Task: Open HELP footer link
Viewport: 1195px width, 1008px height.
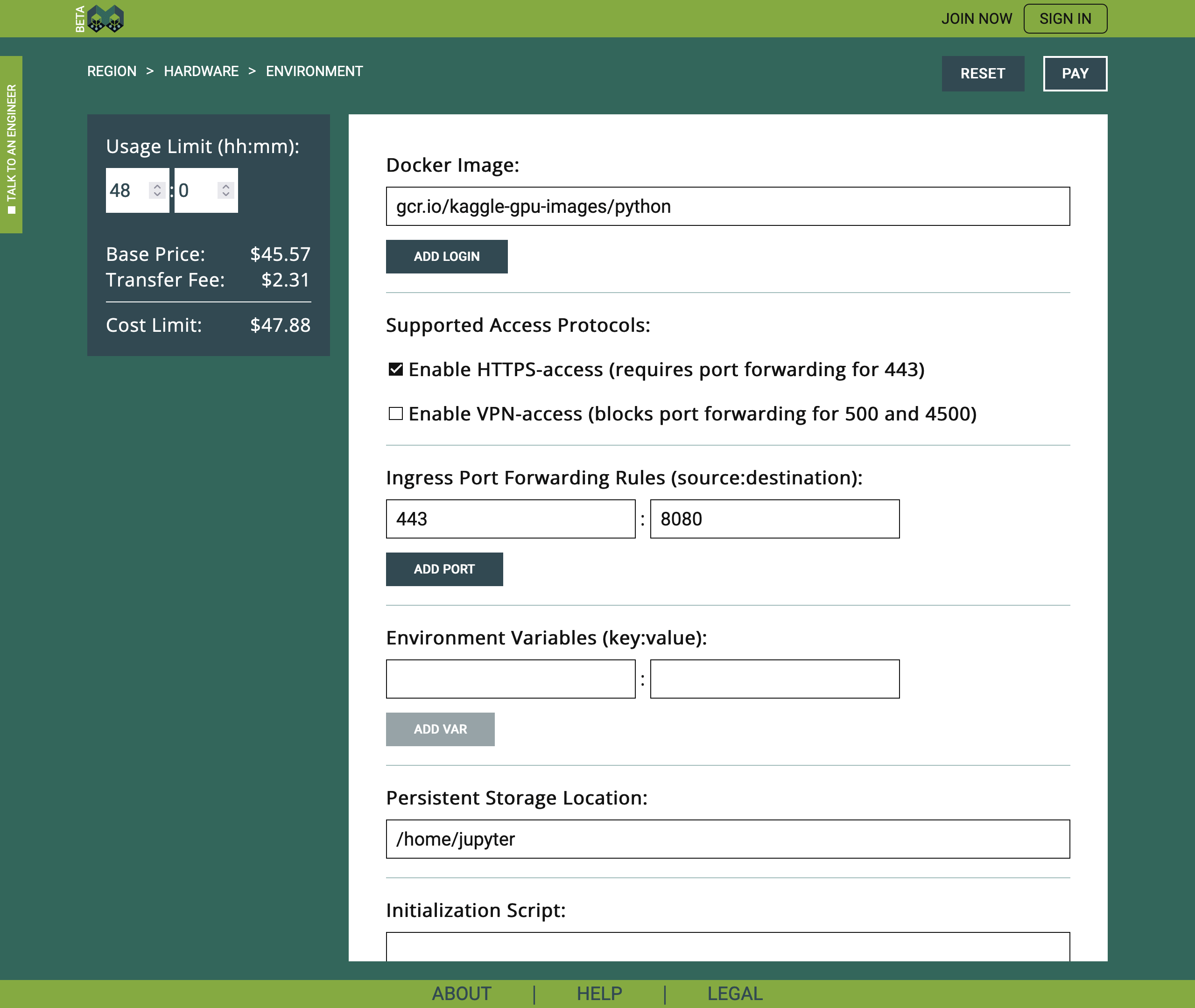Action: click(599, 994)
